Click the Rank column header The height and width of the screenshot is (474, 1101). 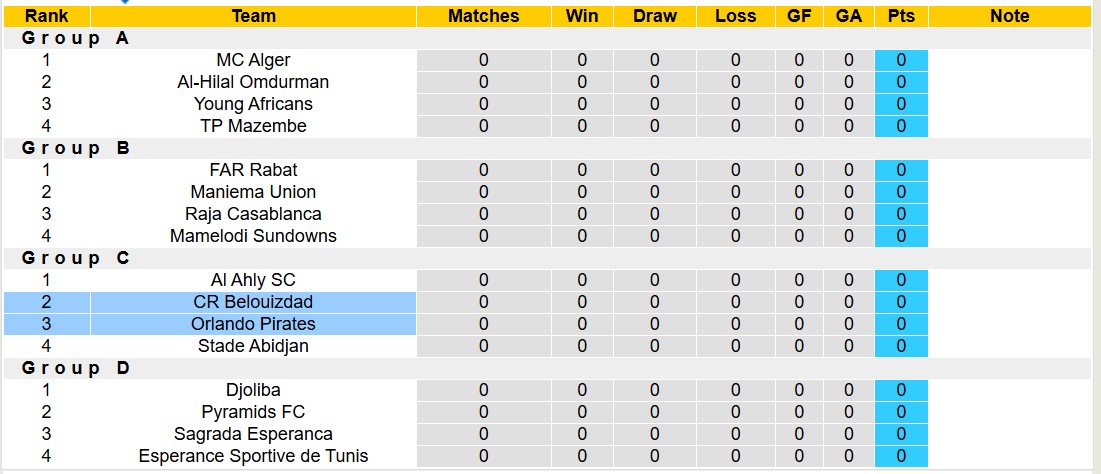pyautogui.click(x=46, y=16)
